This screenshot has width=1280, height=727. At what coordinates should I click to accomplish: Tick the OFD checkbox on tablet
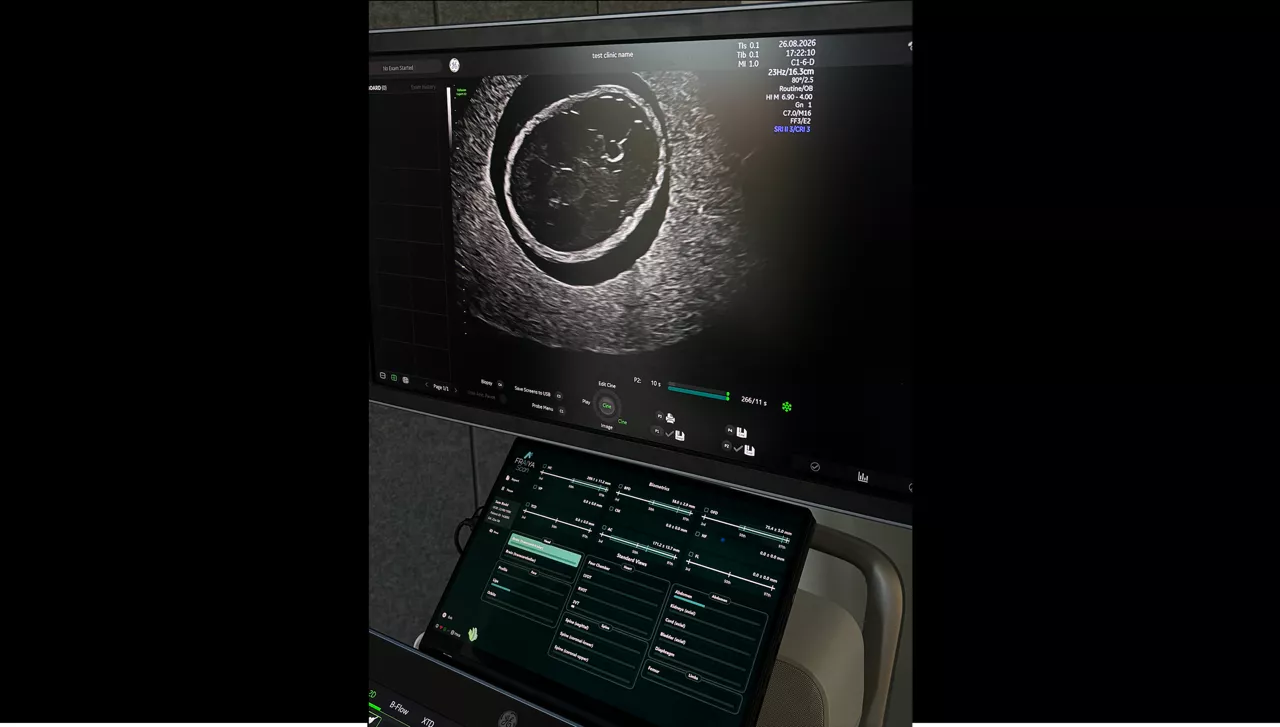[x=707, y=510]
